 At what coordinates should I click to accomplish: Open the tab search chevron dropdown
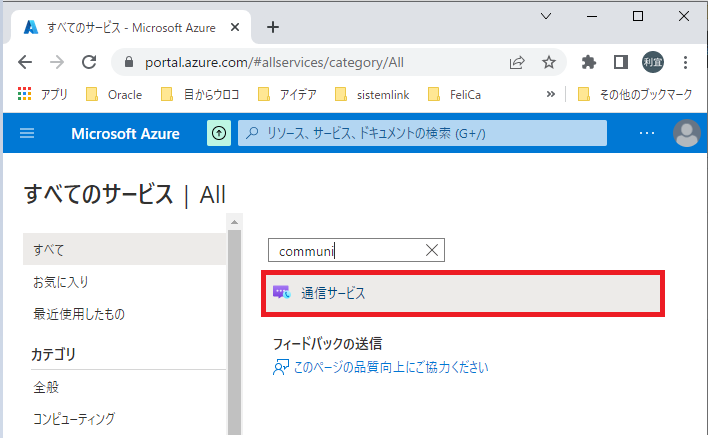[x=546, y=16]
